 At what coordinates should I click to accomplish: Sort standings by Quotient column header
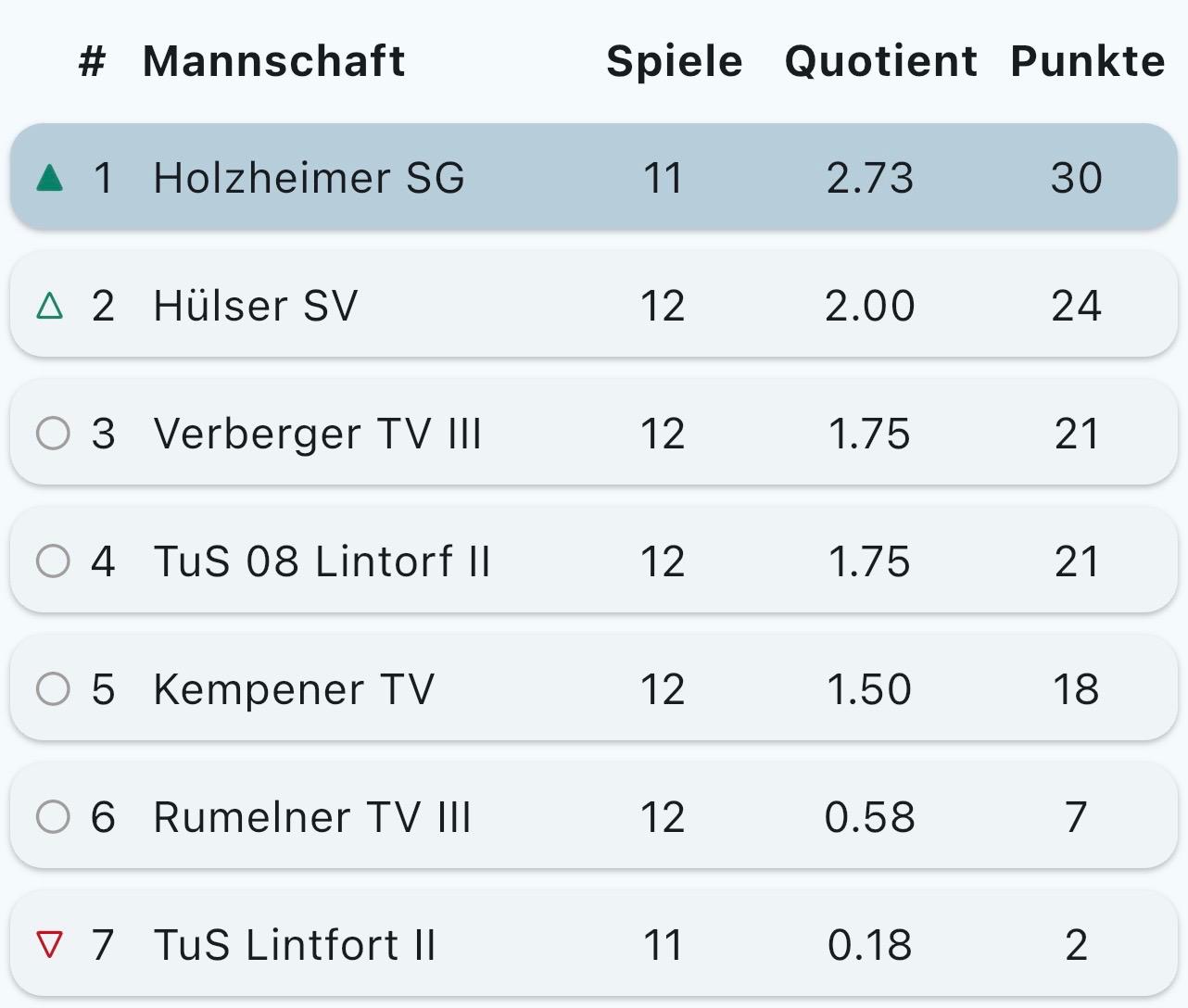click(880, 61)
